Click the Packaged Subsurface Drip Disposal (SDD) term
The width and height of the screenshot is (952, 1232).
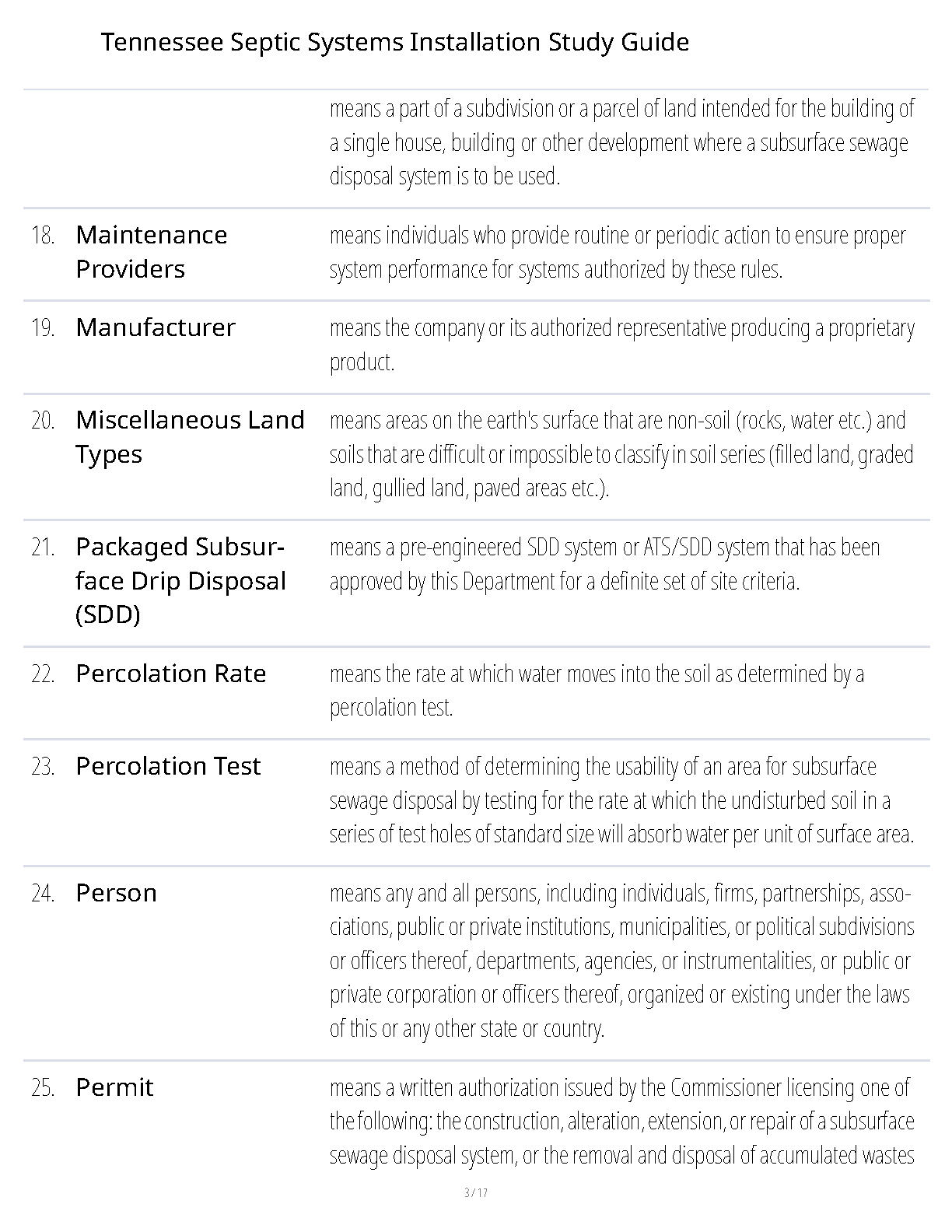180,580
